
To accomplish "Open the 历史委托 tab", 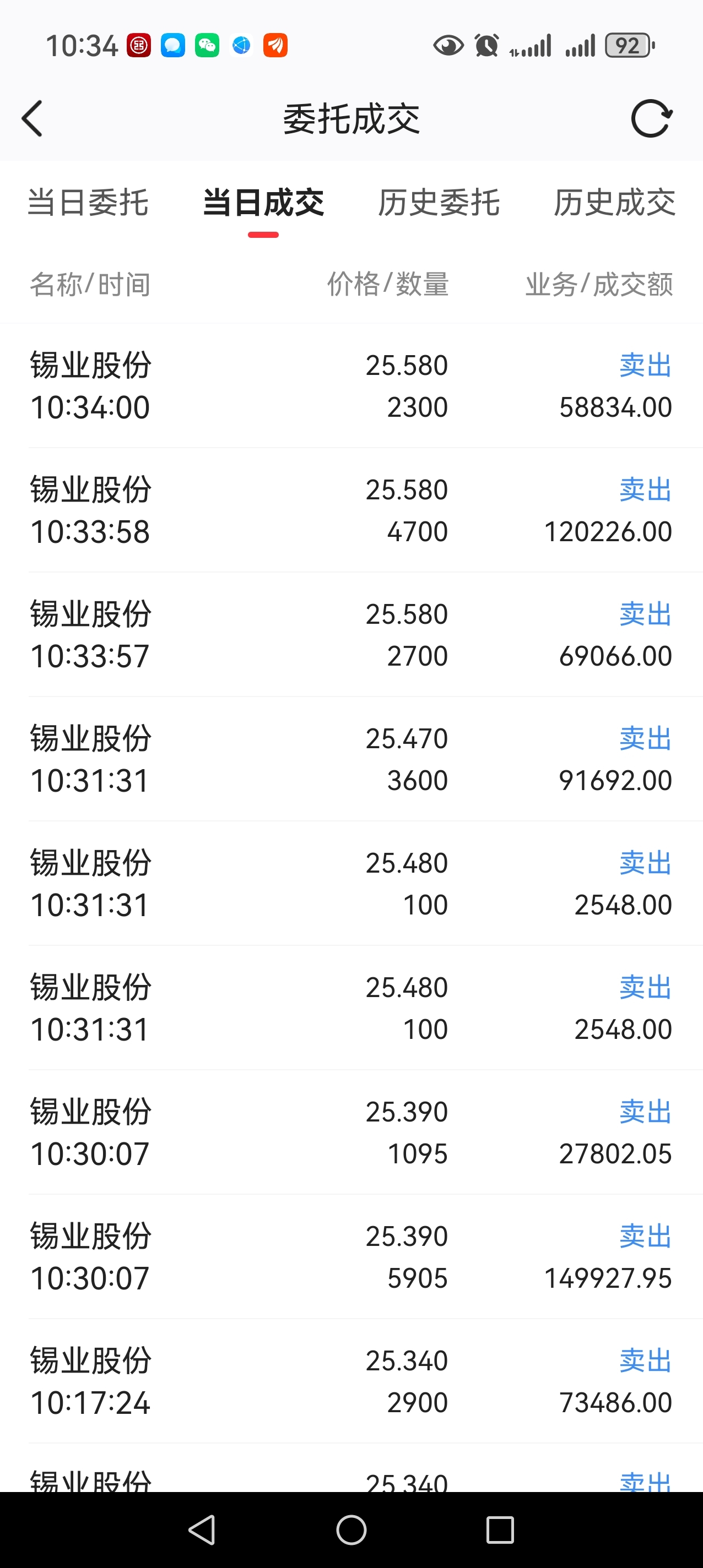I will tap(439, 203).
